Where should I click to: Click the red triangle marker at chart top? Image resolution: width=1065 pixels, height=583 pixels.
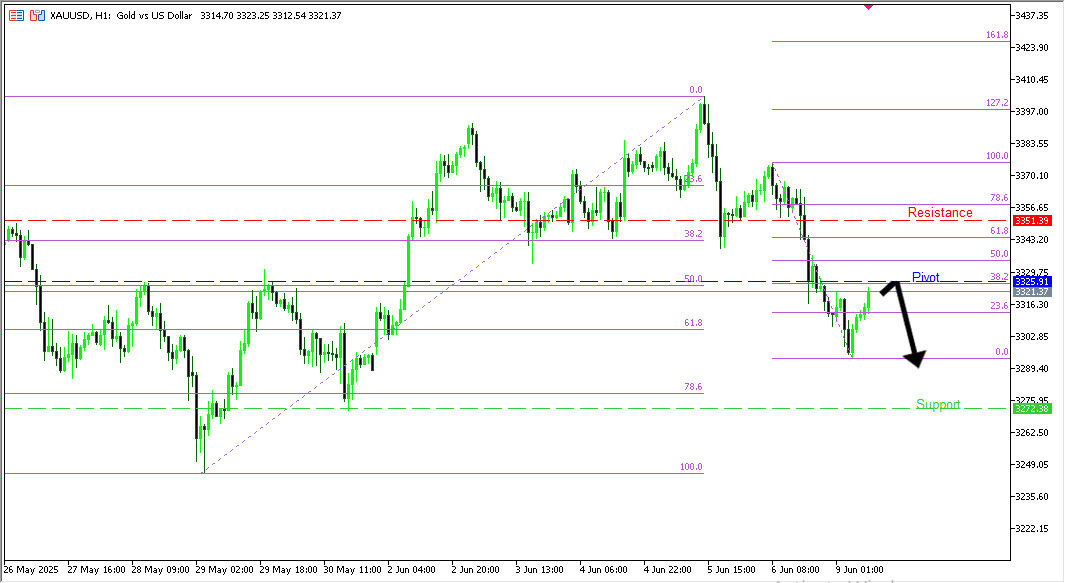click(x=867, y=5)
